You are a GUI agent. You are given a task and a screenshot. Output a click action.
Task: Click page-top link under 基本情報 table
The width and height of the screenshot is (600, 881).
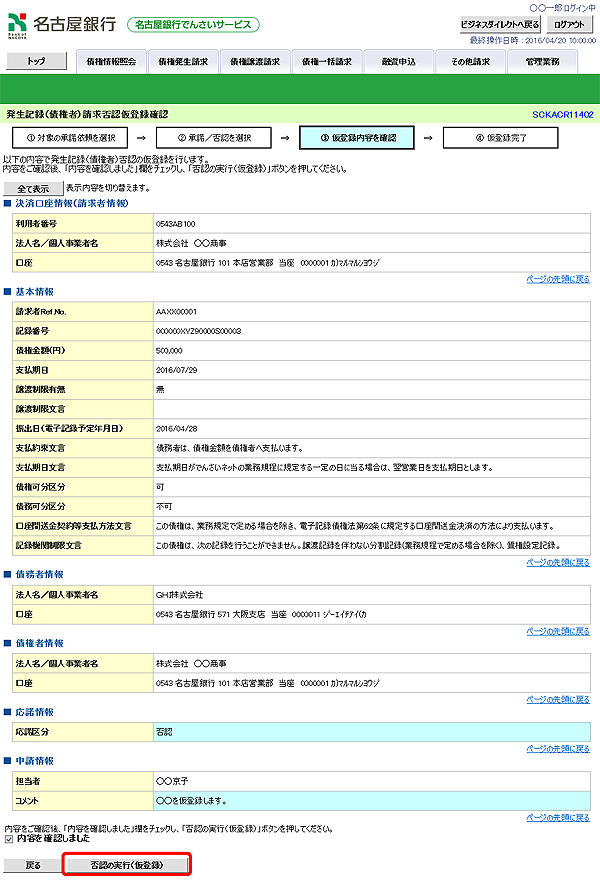(558, 562)
